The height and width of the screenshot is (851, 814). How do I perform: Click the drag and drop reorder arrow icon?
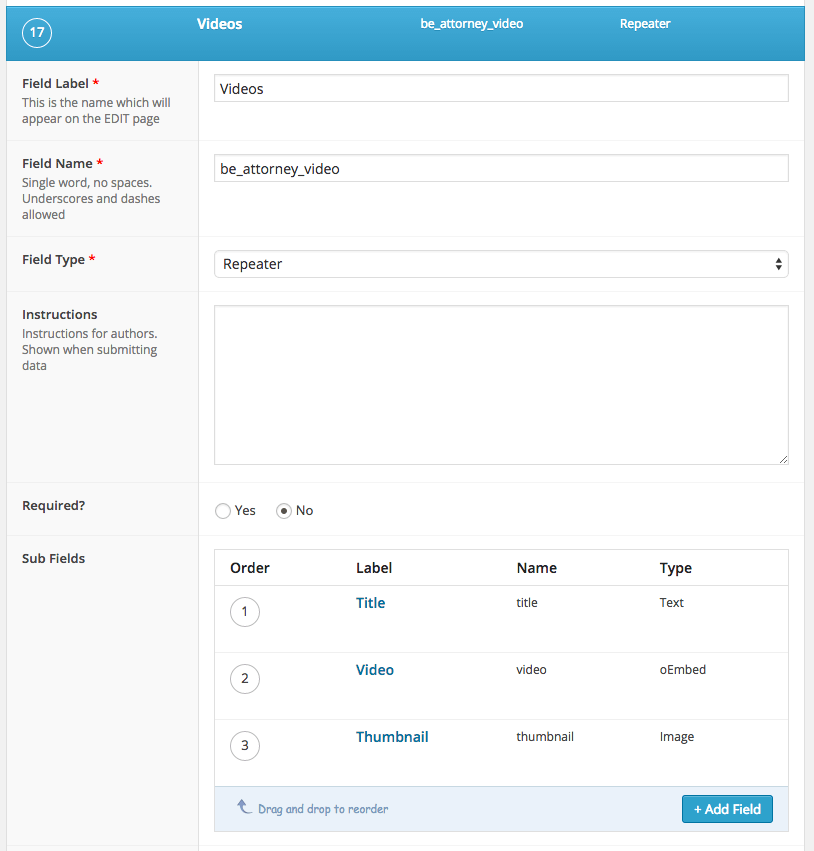click(x=244, y=807)
